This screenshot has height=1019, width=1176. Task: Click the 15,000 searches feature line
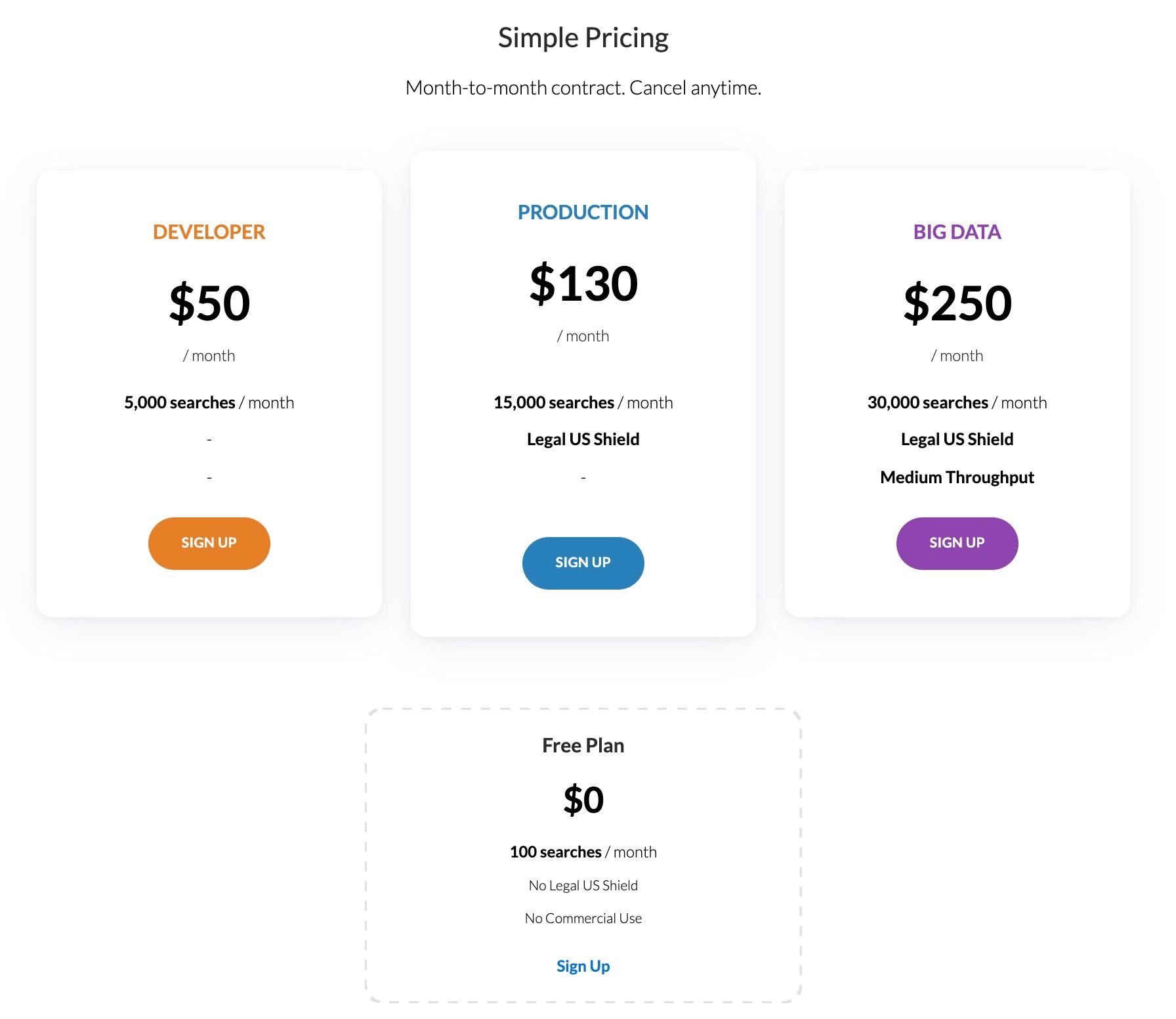click(583, 402)
